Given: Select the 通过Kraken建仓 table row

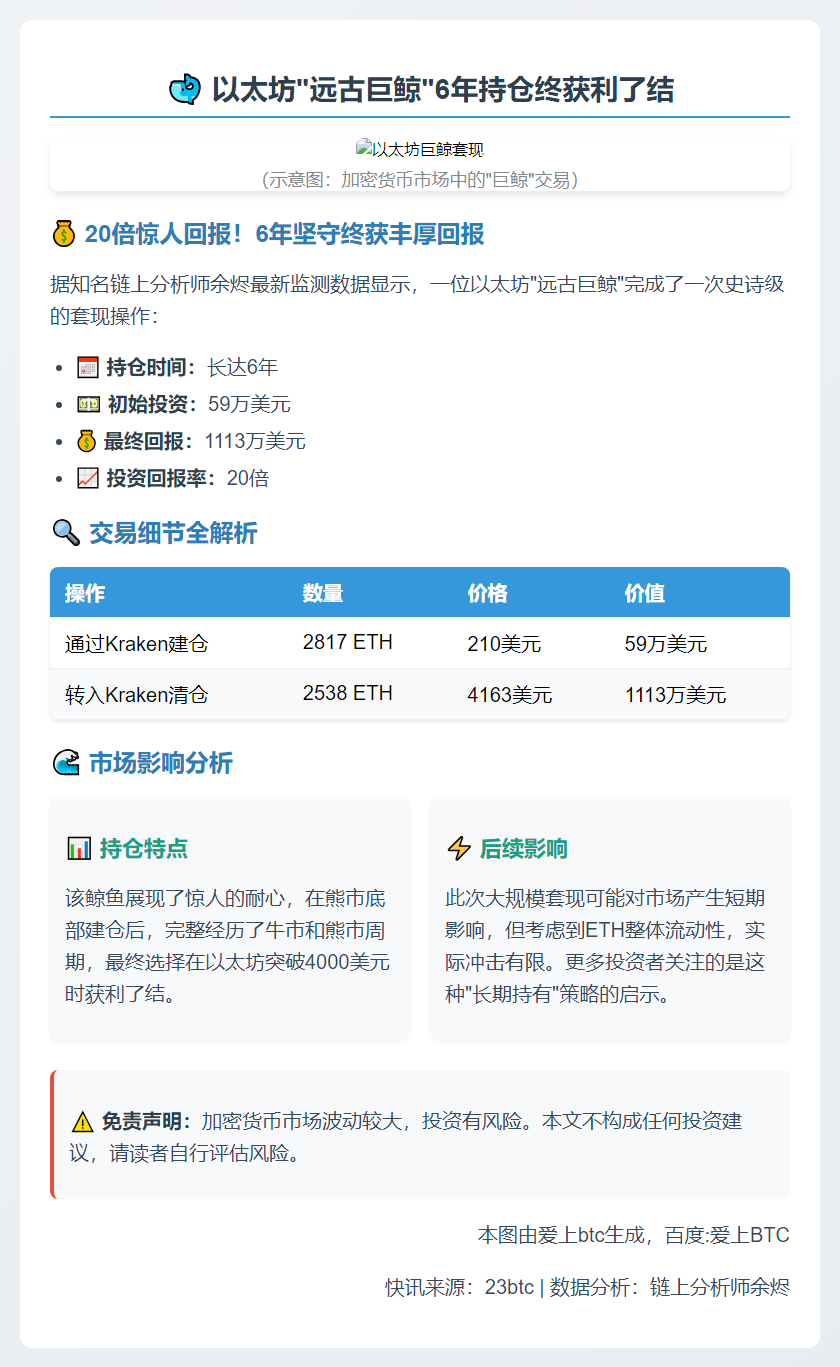Looking at the screenshot, I should point(420,643).
